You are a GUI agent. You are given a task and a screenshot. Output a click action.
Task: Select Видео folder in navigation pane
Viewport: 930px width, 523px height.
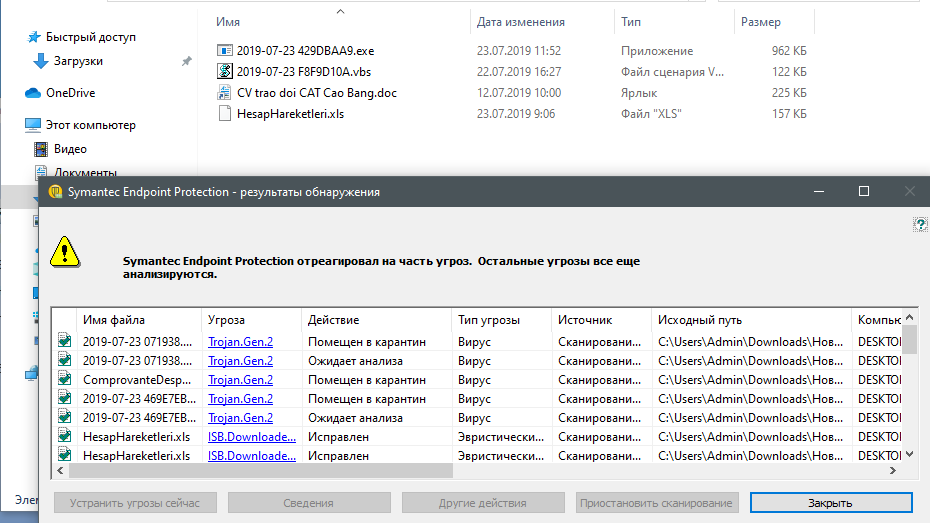[70, 149]
